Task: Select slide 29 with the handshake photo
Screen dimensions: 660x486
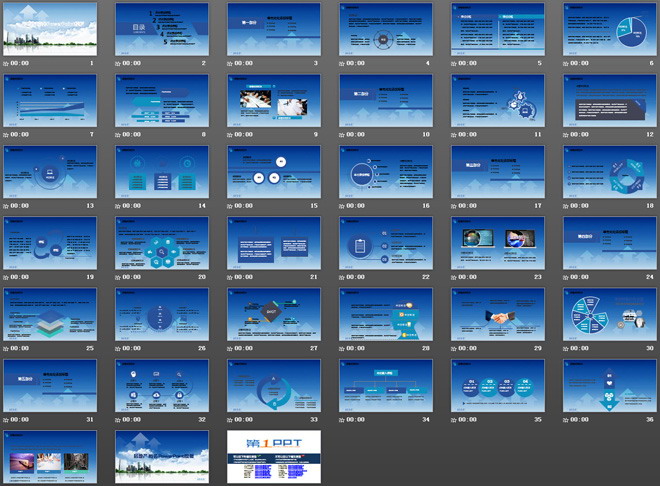Action: 497,315
